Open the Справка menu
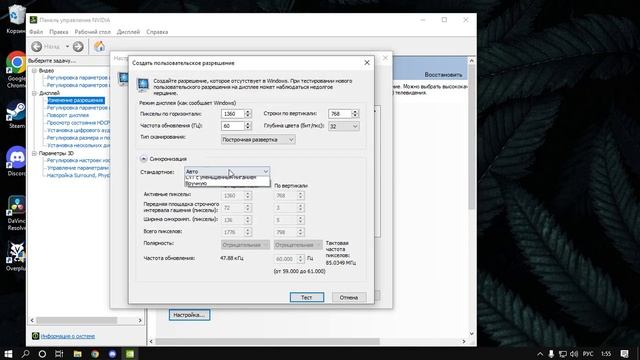The height and width of the screenshot is (360, 640). (157, 32)
